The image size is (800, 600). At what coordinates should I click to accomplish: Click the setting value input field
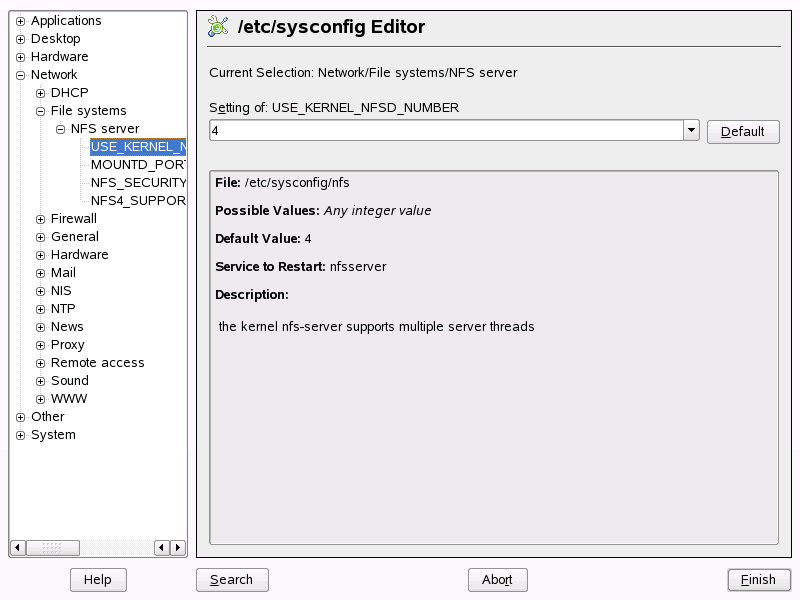pos(446,131)
